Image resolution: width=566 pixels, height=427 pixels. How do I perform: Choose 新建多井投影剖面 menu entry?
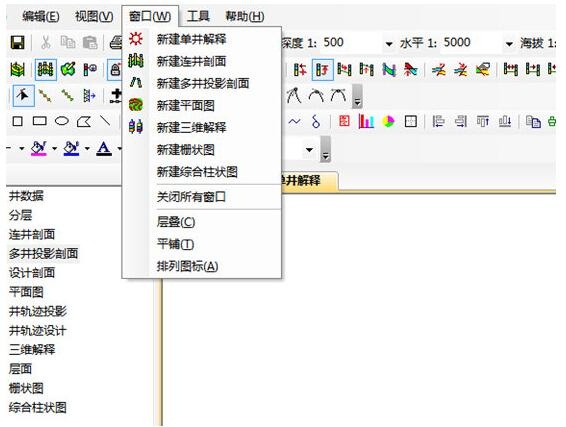pyautogui.click(x=202, y=83)
